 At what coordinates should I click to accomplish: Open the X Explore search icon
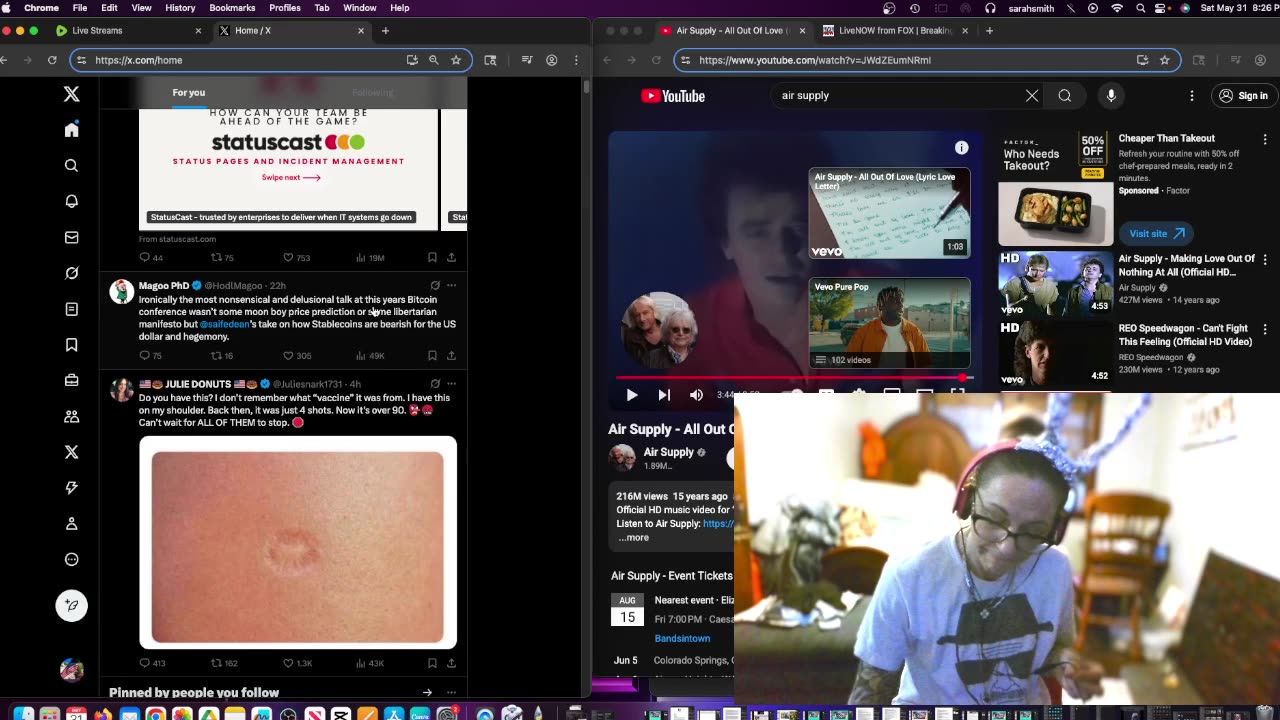[x=71, y=166]
